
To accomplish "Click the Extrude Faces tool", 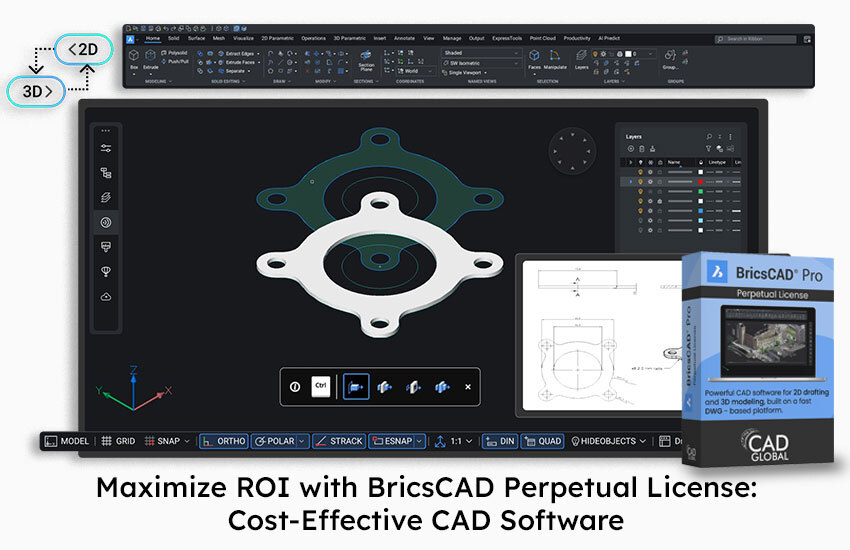I will coord(236,62).
